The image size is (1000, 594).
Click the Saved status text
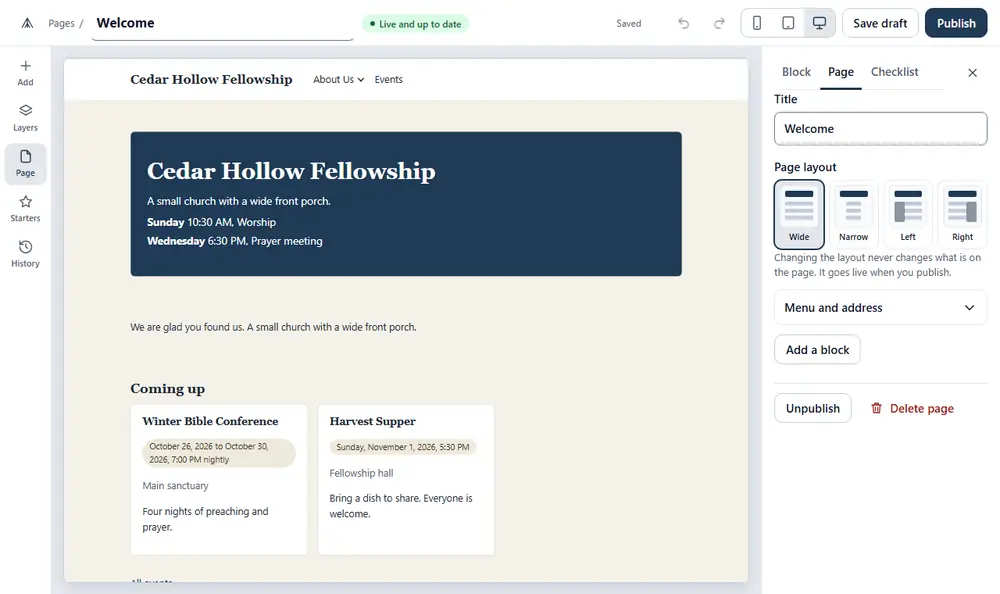(628, 24)
